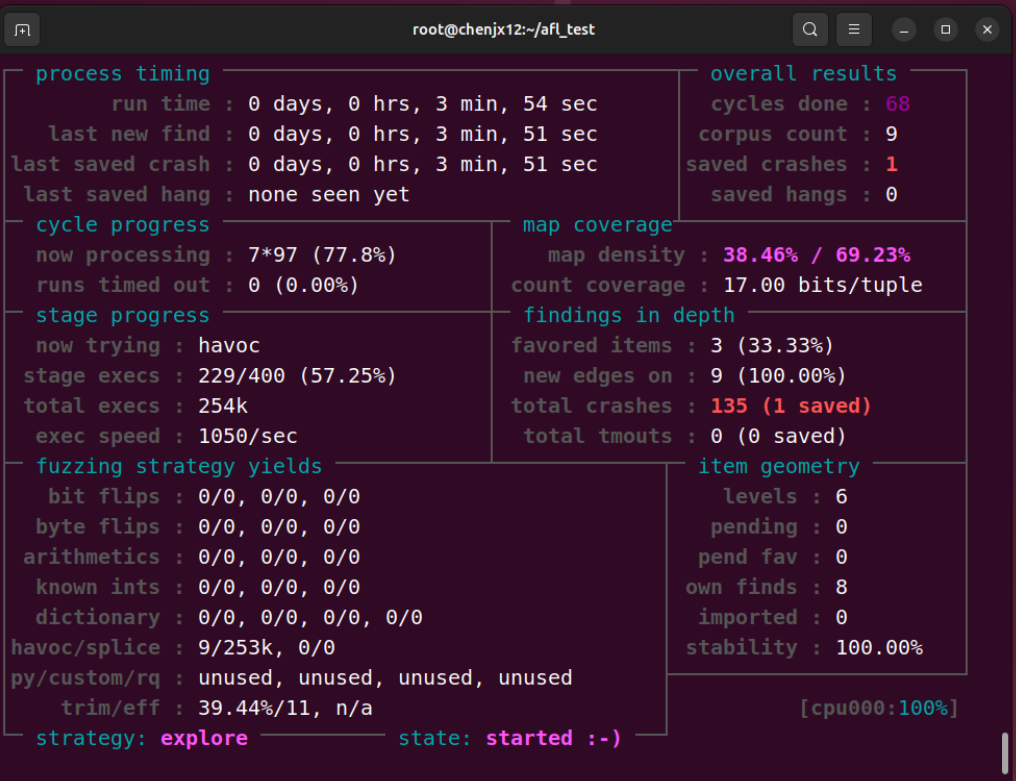Select pend fav value 0
This screenshot has width=1016, height=781.
pos(841,557)
